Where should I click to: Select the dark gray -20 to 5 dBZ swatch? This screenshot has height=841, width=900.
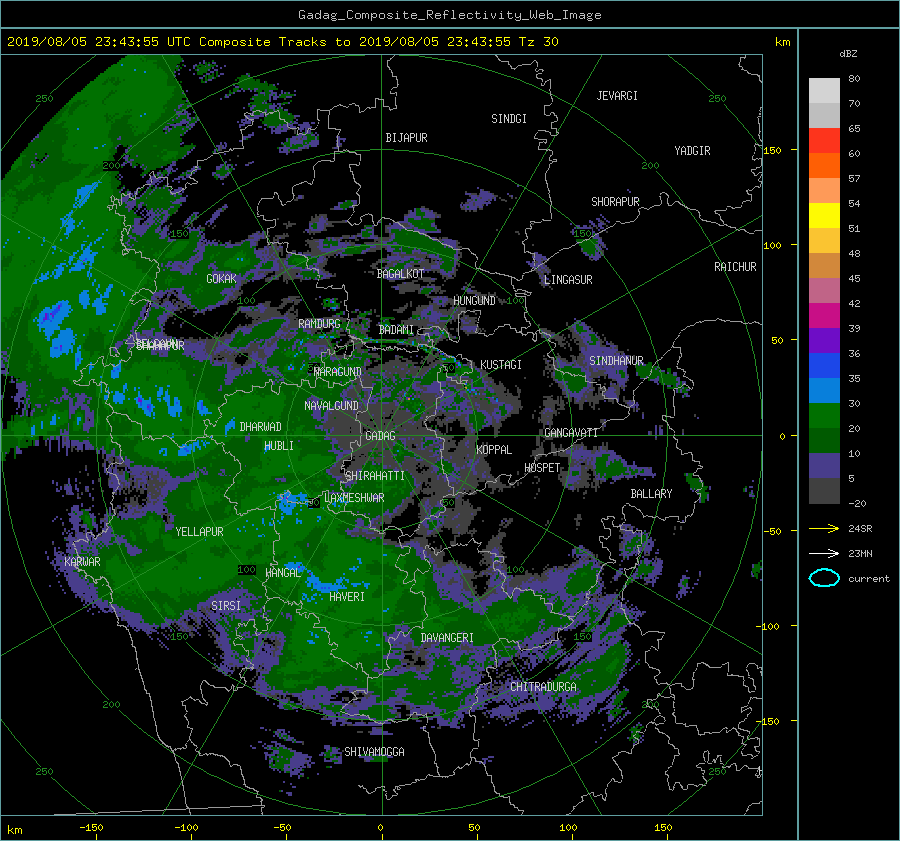point(824,491)
